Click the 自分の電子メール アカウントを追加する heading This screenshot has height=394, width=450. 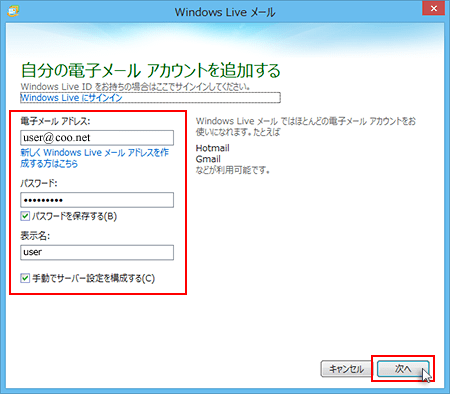(151, 70)
